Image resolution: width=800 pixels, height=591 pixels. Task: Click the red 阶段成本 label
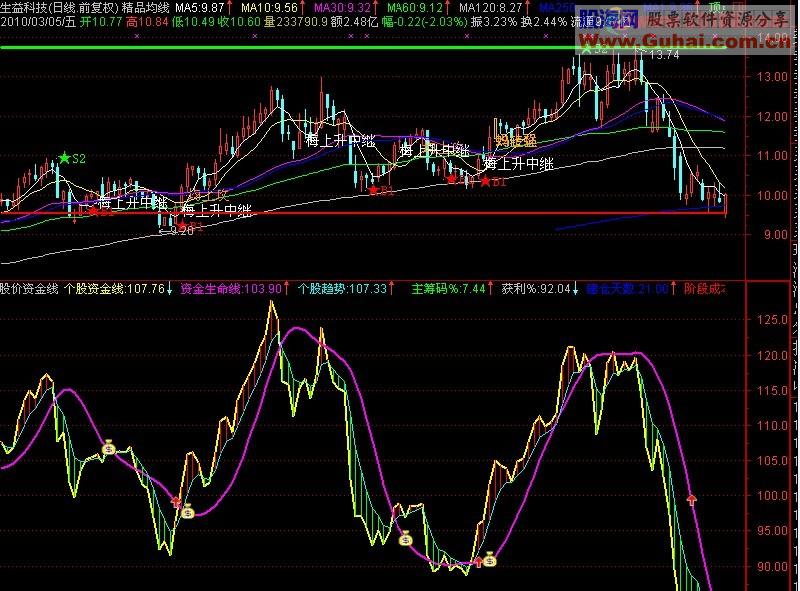pyautogui.click(x=705, y=289)
